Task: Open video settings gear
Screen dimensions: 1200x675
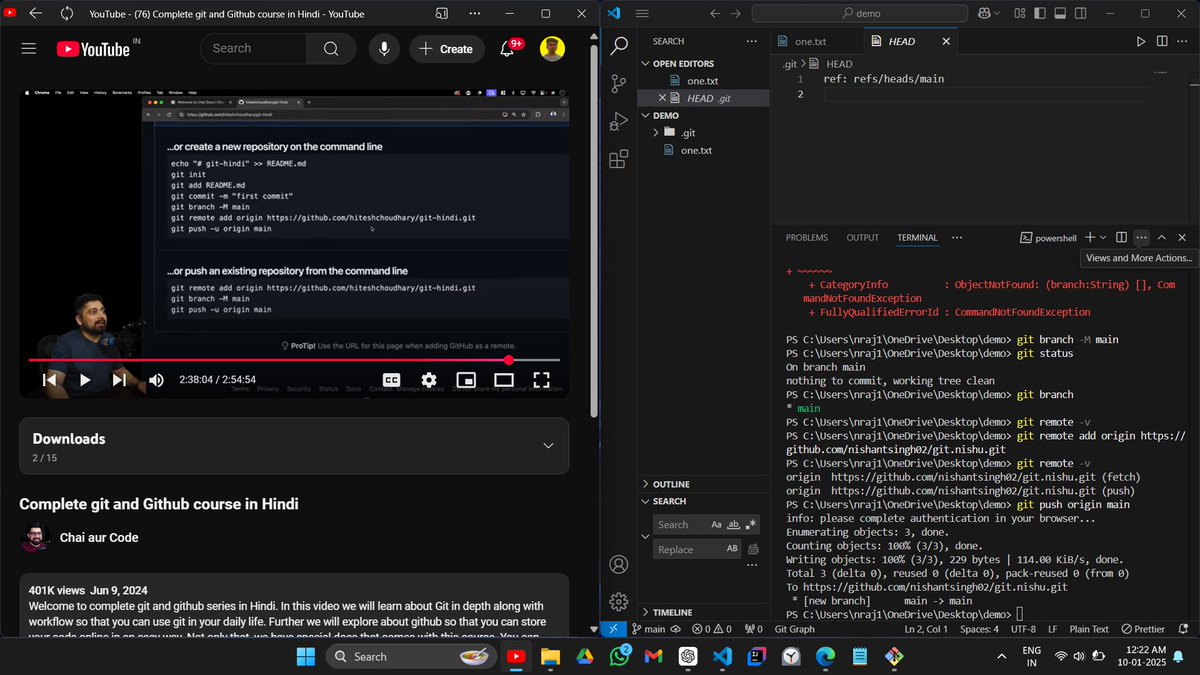Action: (x=429, y=380)
